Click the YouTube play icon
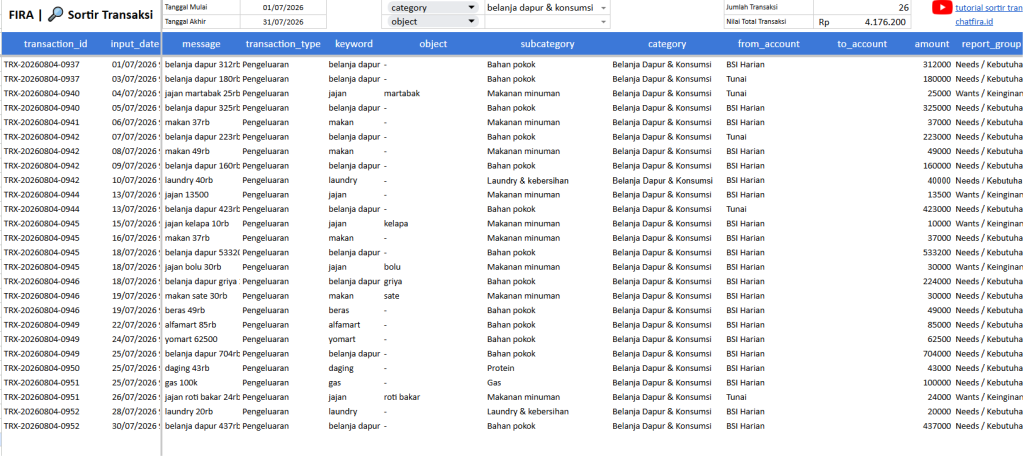The width and height of the screenshot is (1024, 464). coord(941,8)
